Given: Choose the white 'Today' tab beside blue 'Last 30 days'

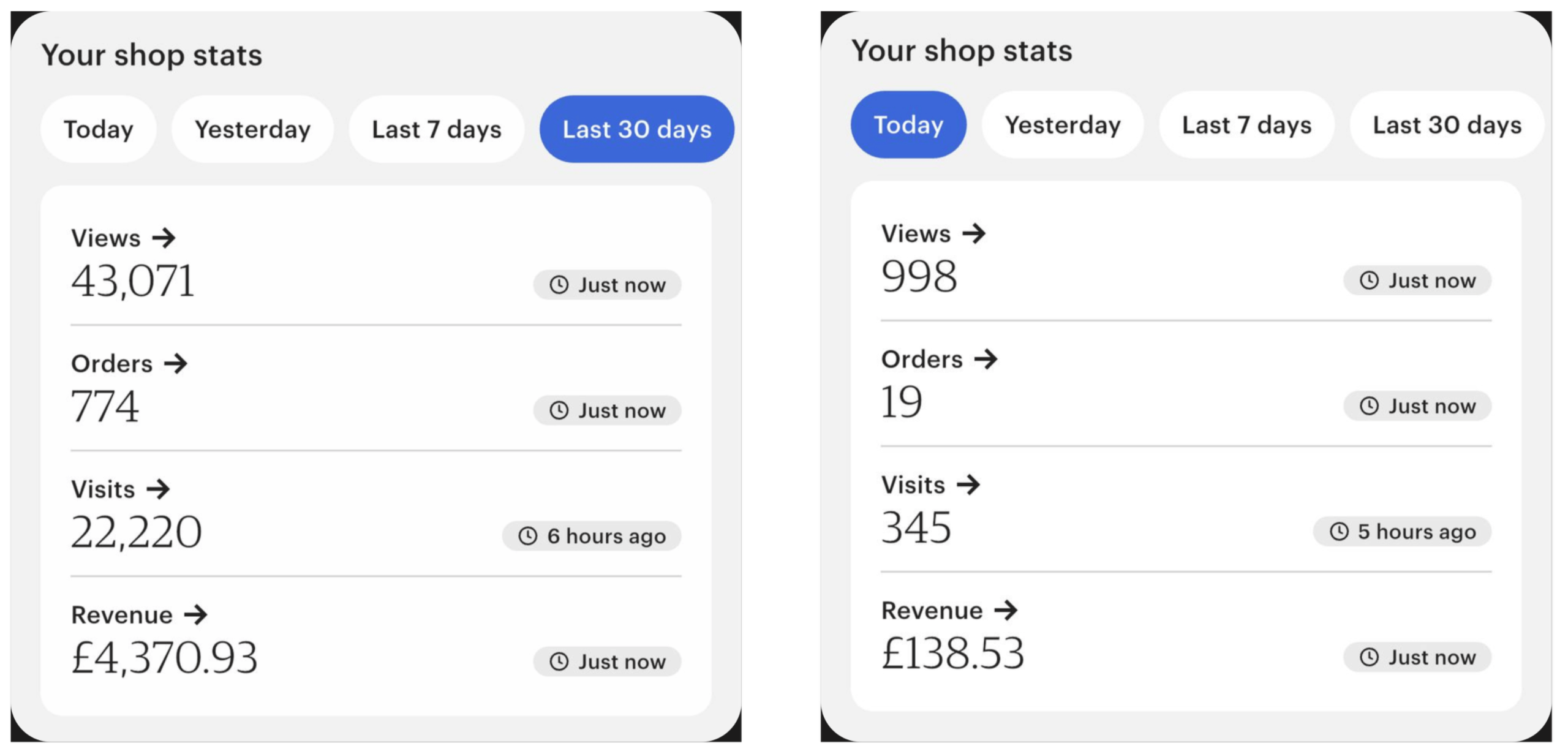Looking at the screenshot, I should (99, 129).
